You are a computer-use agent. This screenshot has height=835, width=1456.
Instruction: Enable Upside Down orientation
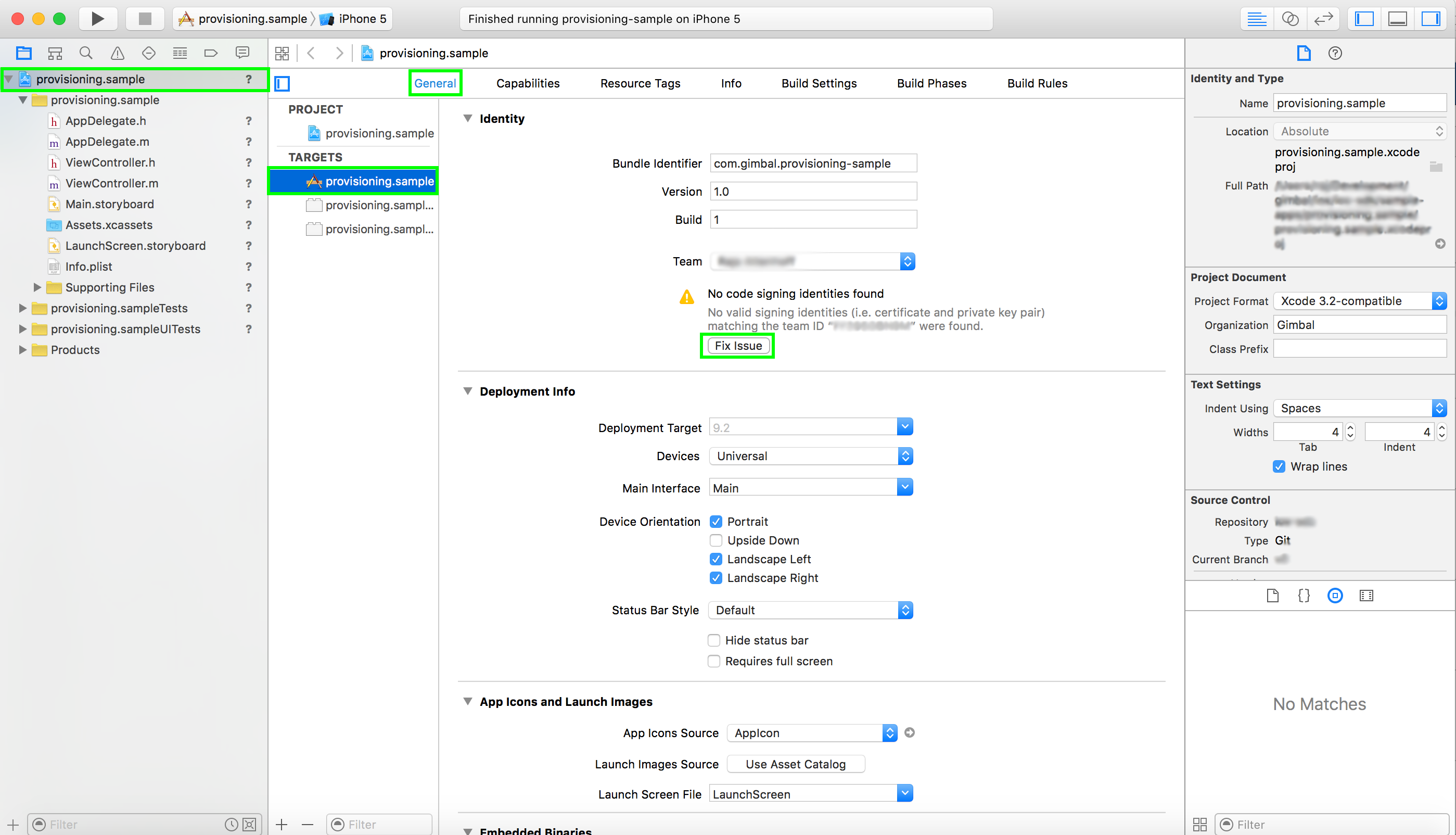tap(716, 540)
